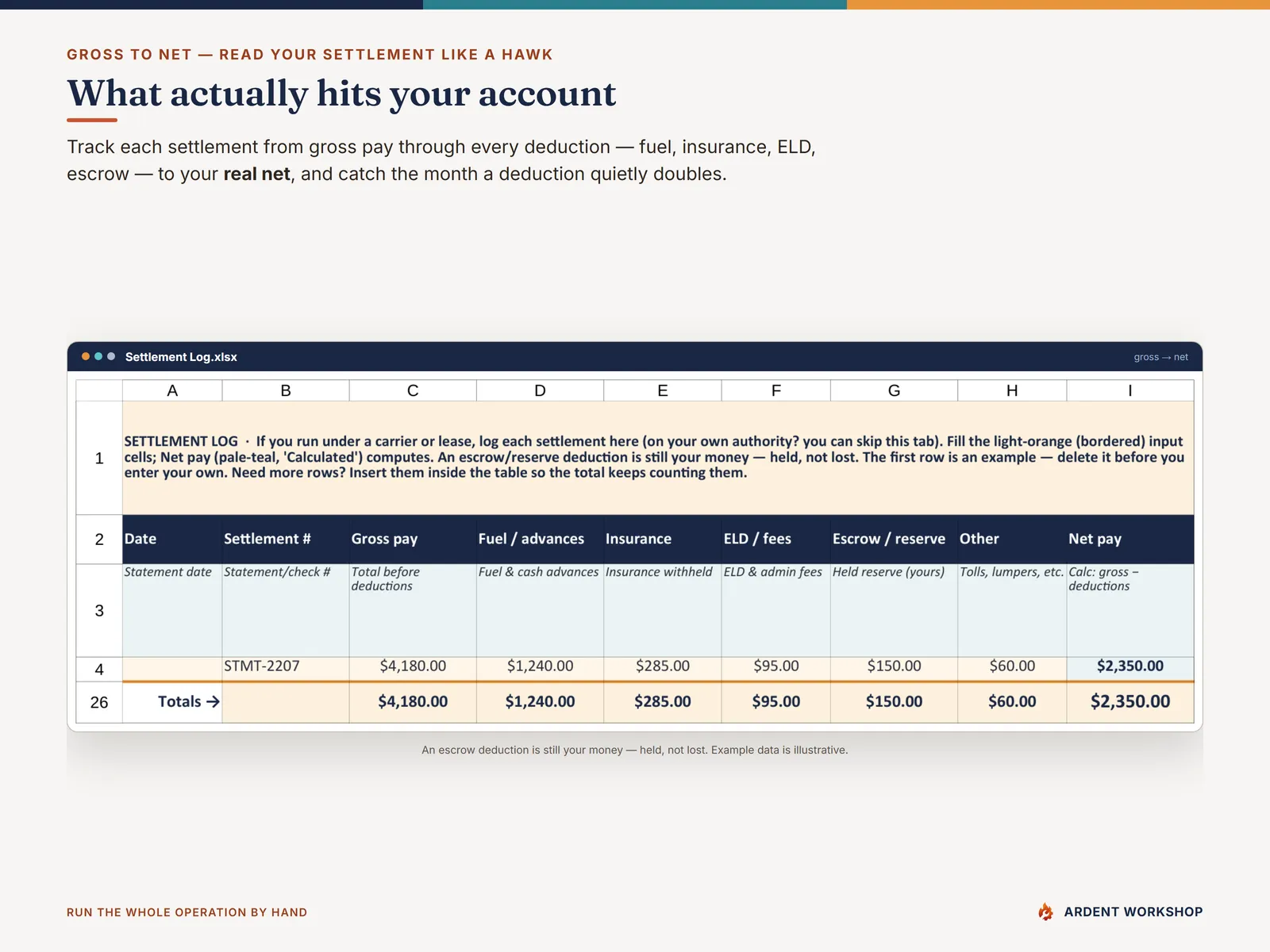Click the Tolls, lumpers, etc. hint
The height and width of the screenshot is (952, 1270).
1012,610
